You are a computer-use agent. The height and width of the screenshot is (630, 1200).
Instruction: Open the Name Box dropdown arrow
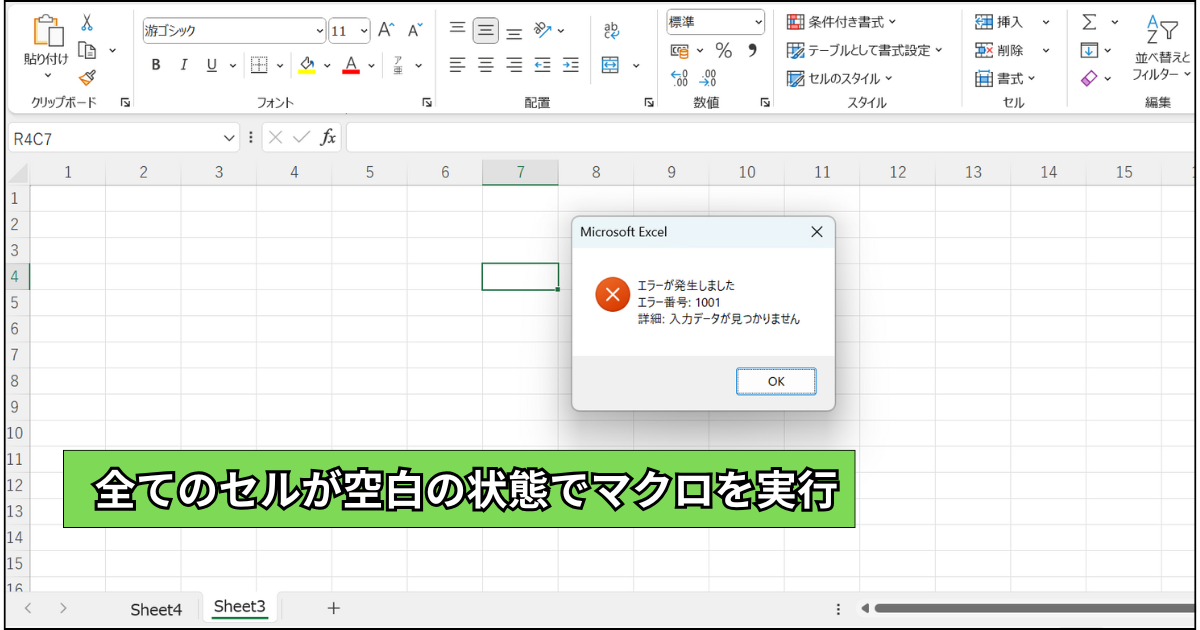[231, 138]
